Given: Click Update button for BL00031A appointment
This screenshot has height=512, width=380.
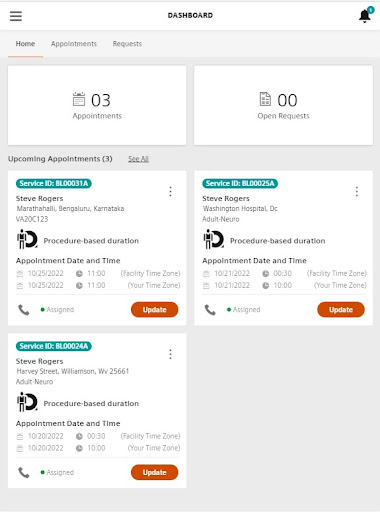Looking at the screenshot, I should pyautogui.click(x=154, y=310).
